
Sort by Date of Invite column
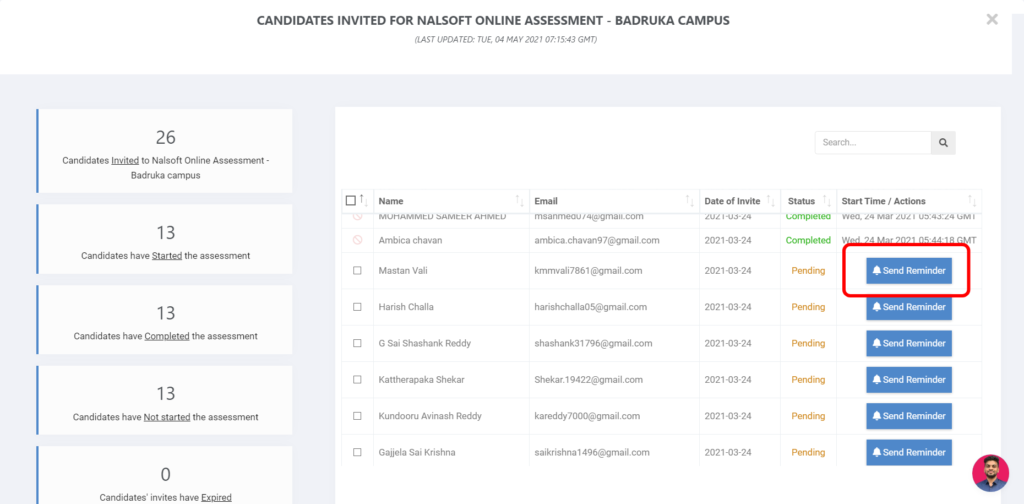[771, 200]
